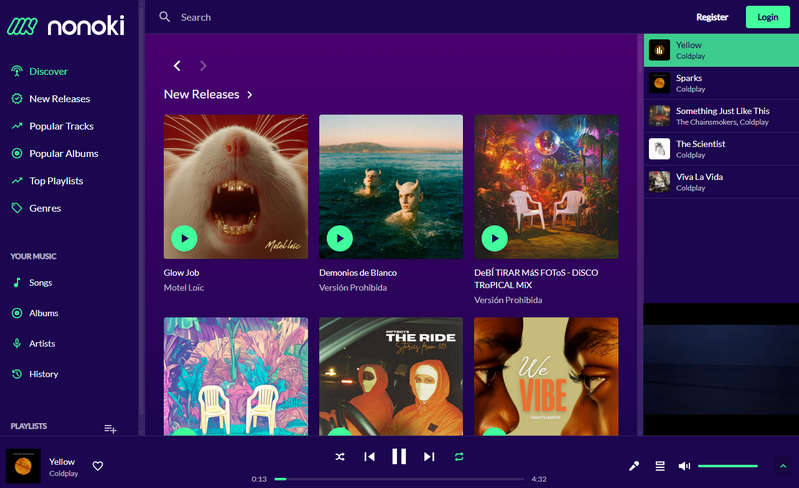Click the now-playing Yellow cover thumbnail

pyautogui.click(x=23, y=466)
